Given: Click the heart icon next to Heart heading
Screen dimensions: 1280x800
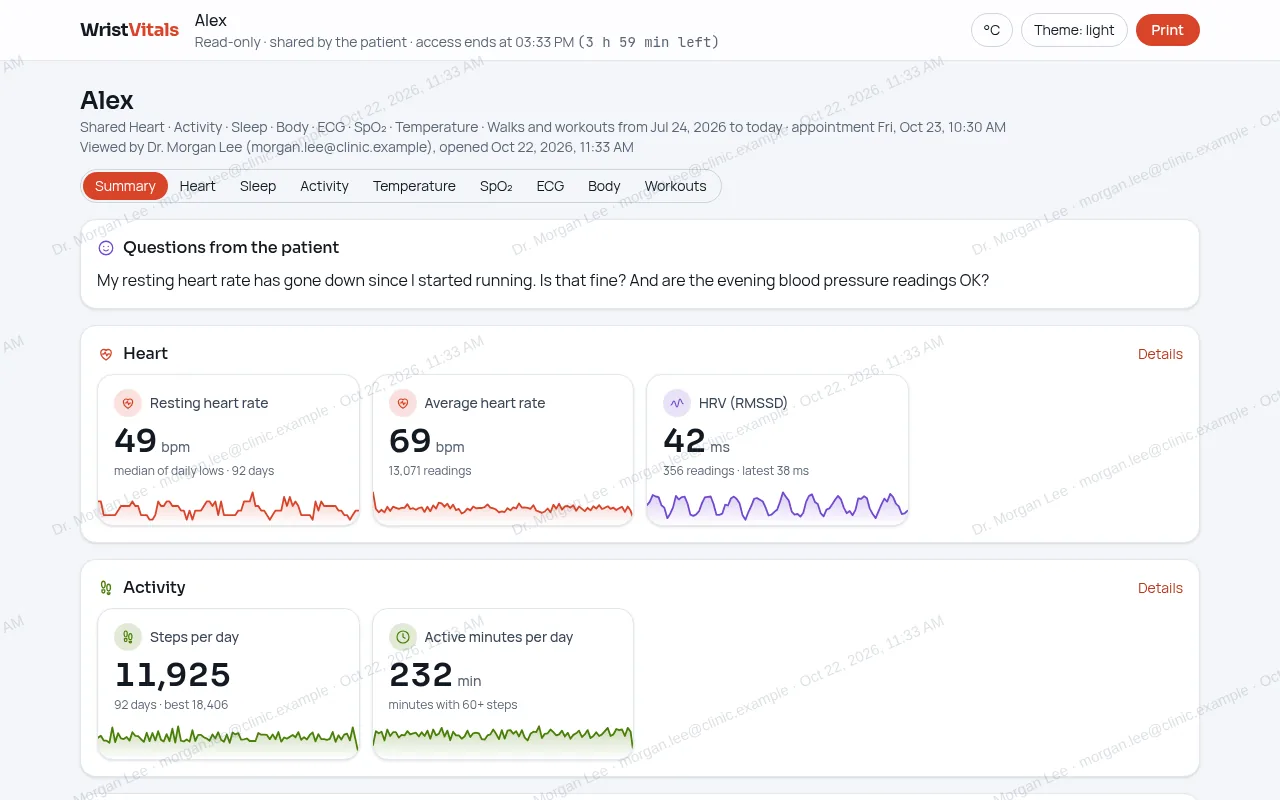Looking at the screenshot, I should tap(106, 354).
